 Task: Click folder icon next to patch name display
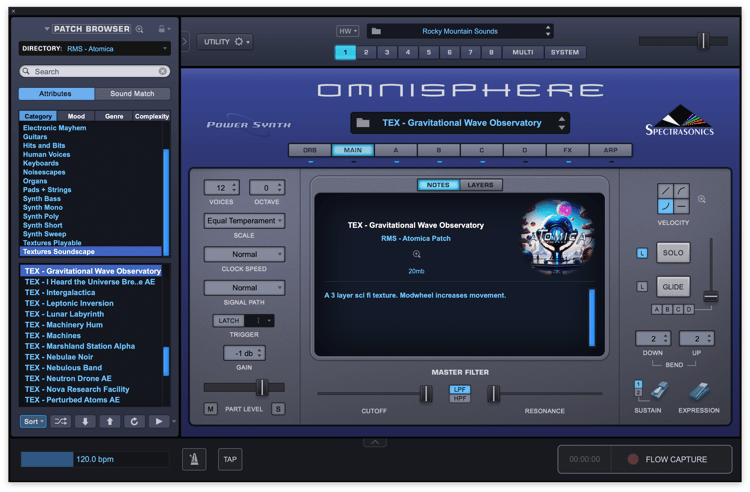pos(363,123)
